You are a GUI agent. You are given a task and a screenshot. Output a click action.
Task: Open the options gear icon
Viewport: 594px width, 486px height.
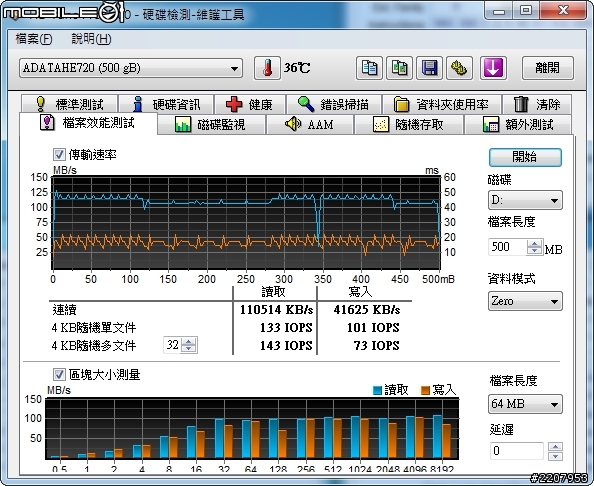pyautogui.click(x=460, y=68)
